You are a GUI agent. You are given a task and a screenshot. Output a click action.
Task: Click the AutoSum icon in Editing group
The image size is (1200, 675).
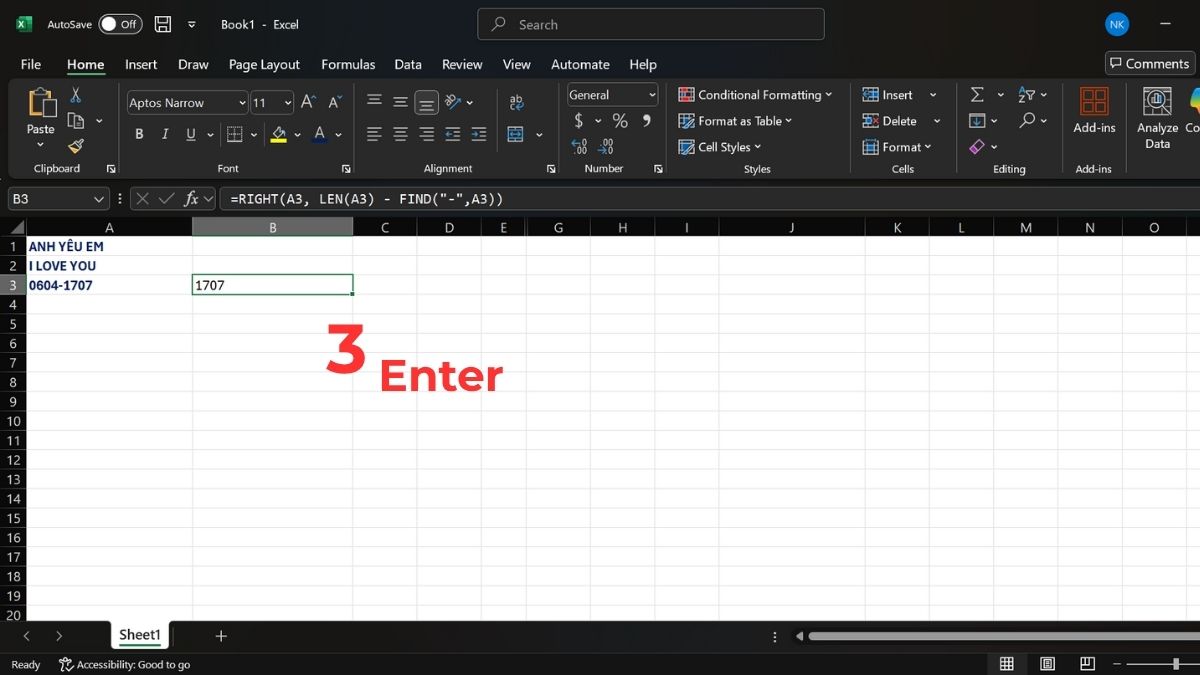coord(977,94)
